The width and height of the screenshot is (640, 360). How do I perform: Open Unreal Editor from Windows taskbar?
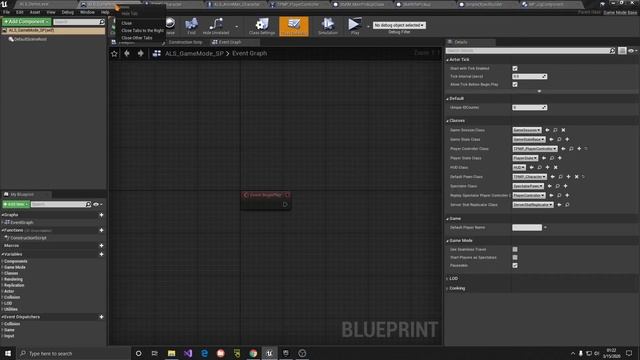pos(269,353)
